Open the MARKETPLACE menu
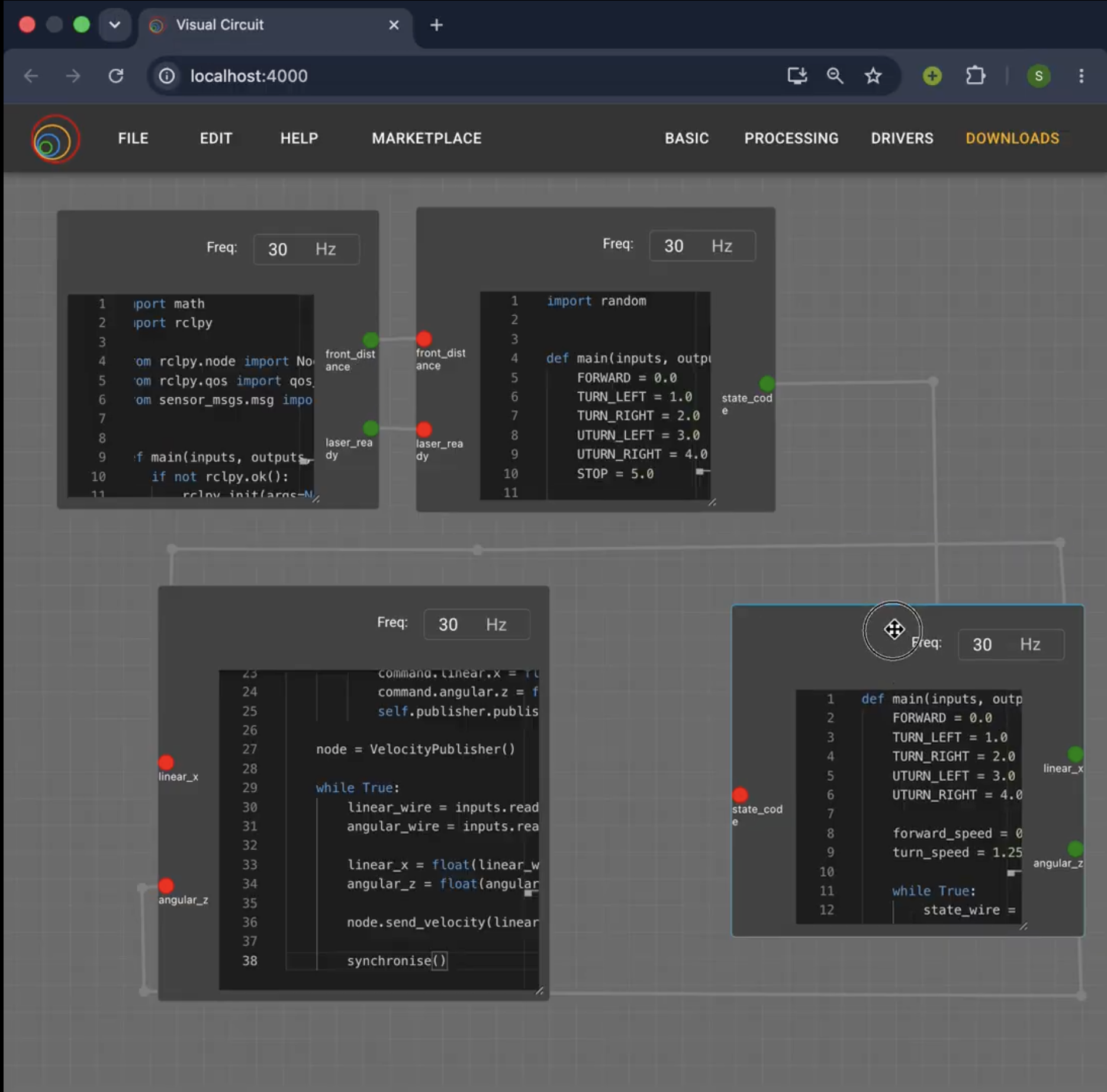The height and width of the screenshot is (1092, 1107). [x=426, y=139]
